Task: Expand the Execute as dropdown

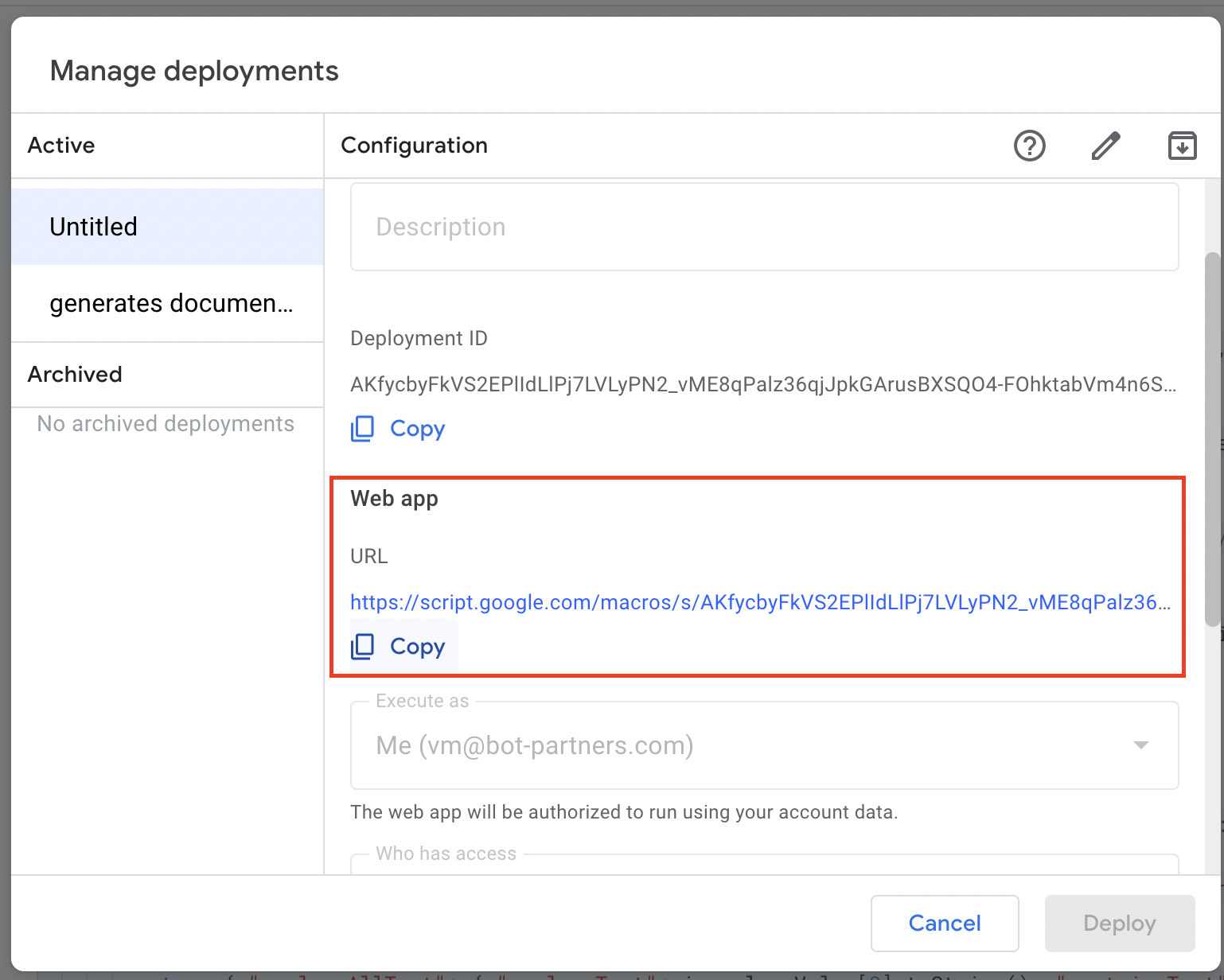Action: click(x=764, y=745)
